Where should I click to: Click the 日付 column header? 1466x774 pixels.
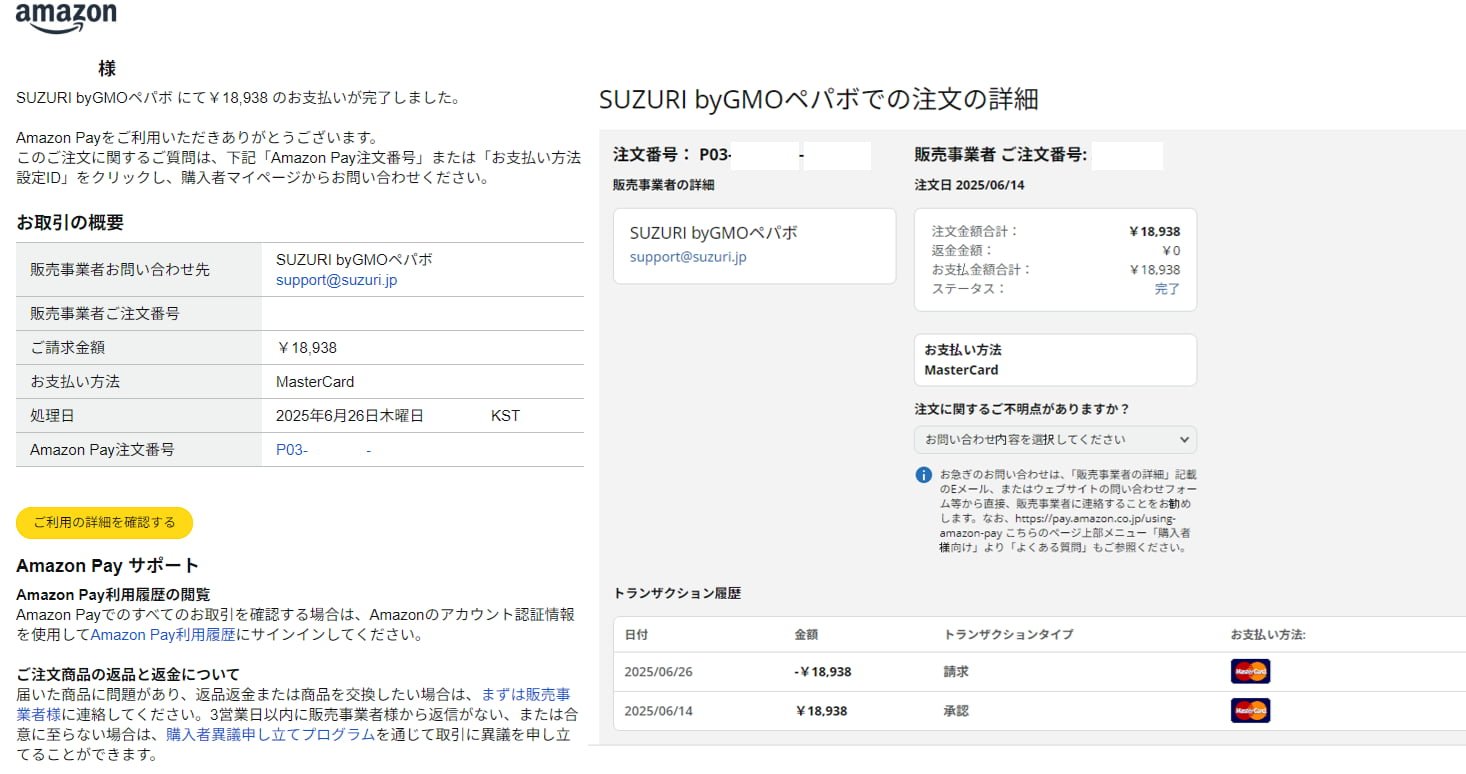coord(636,635)
